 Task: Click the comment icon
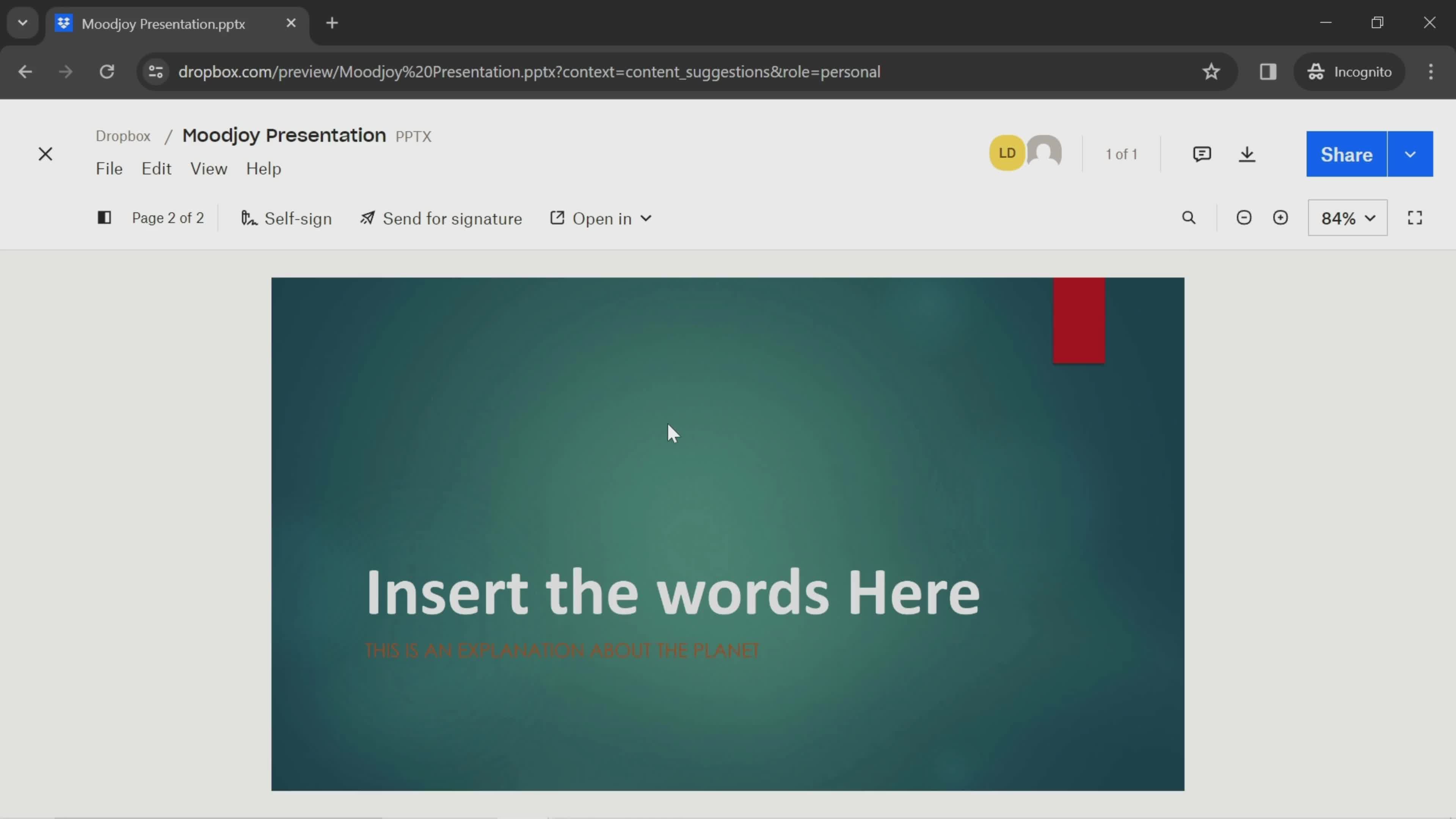(1201, 154)
